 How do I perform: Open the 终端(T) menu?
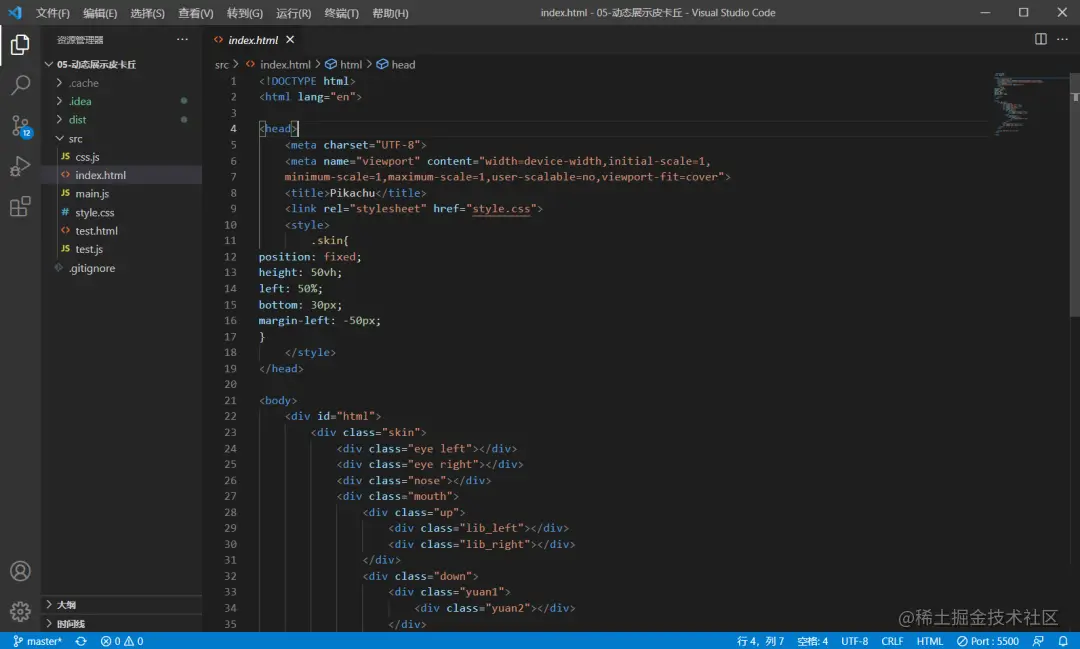pyautogui.click(x=342, y=13)
